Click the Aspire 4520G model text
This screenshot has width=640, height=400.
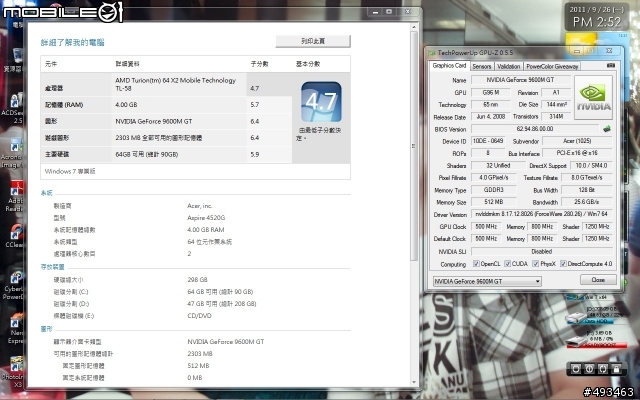(x=206, y=218)
